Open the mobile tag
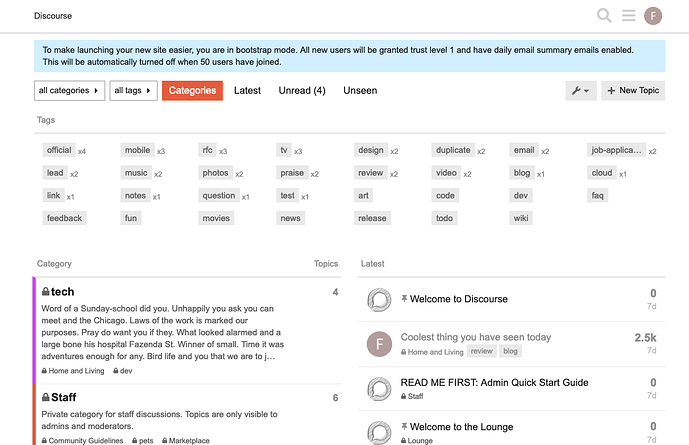This screenshot has height=445, width=689. pyautogui.click(x=138, y=150)
